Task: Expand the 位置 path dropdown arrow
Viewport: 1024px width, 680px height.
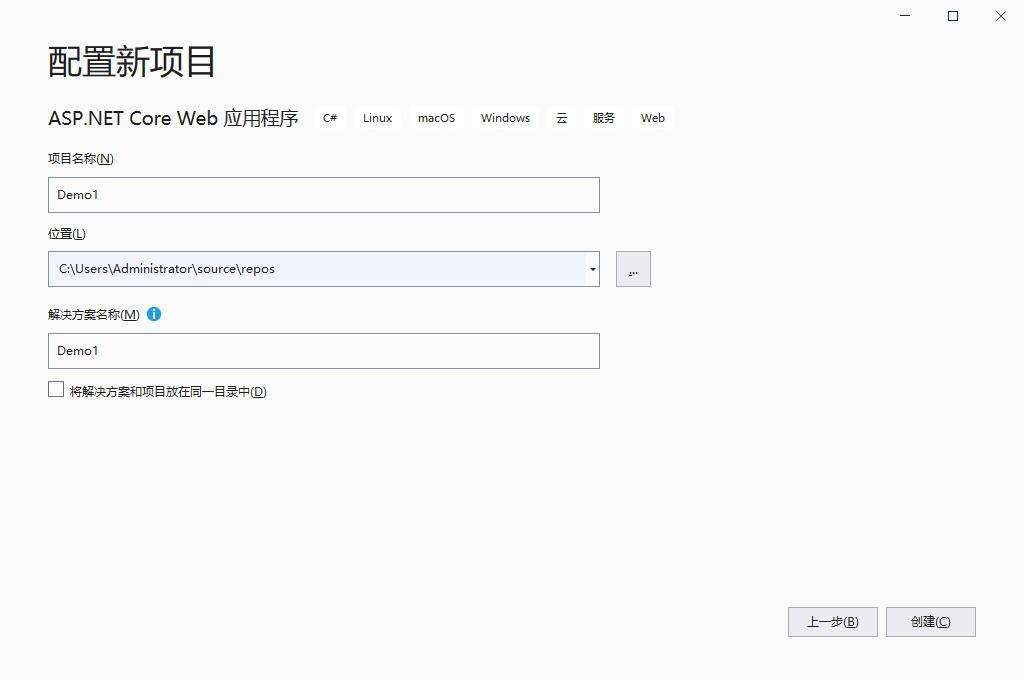Action: [592, 269]
